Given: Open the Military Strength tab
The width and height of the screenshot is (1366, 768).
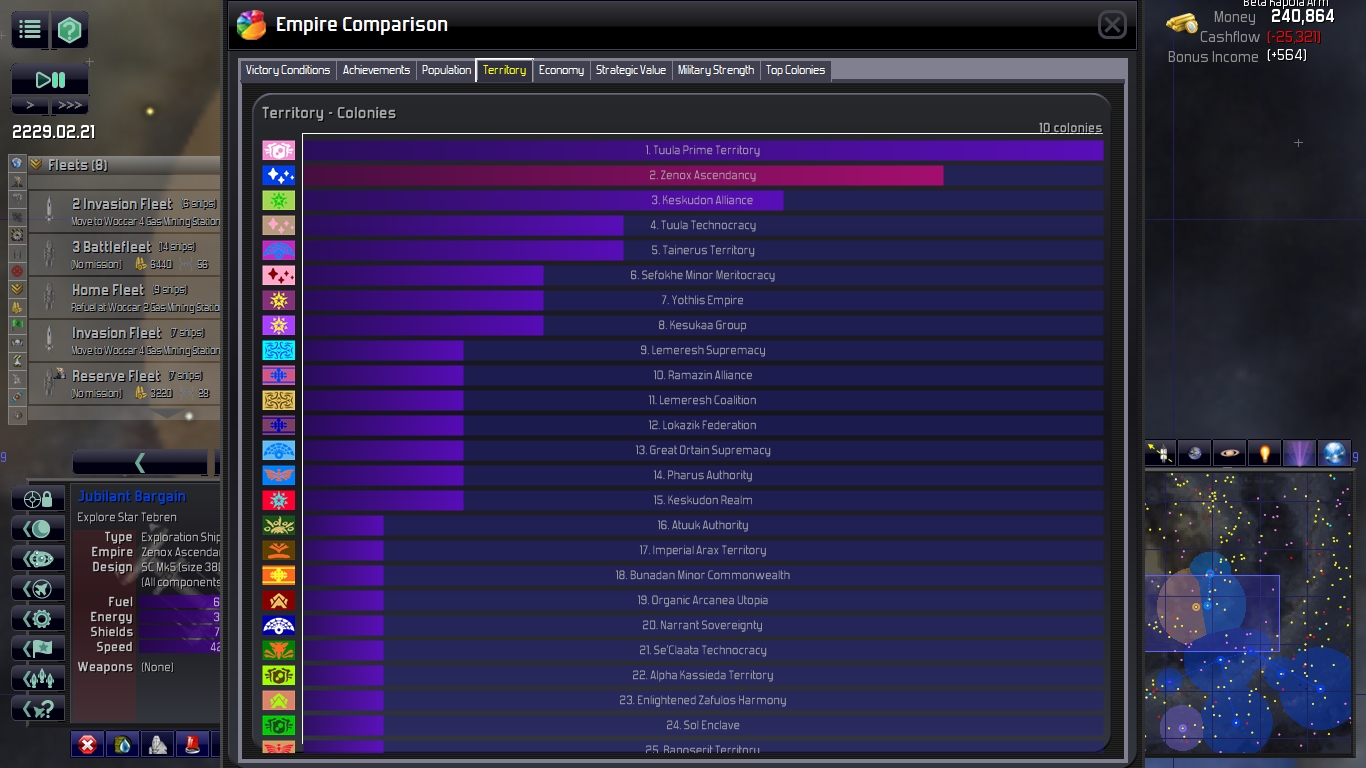Looking at the screenshot, I should (x=716, y=70).
